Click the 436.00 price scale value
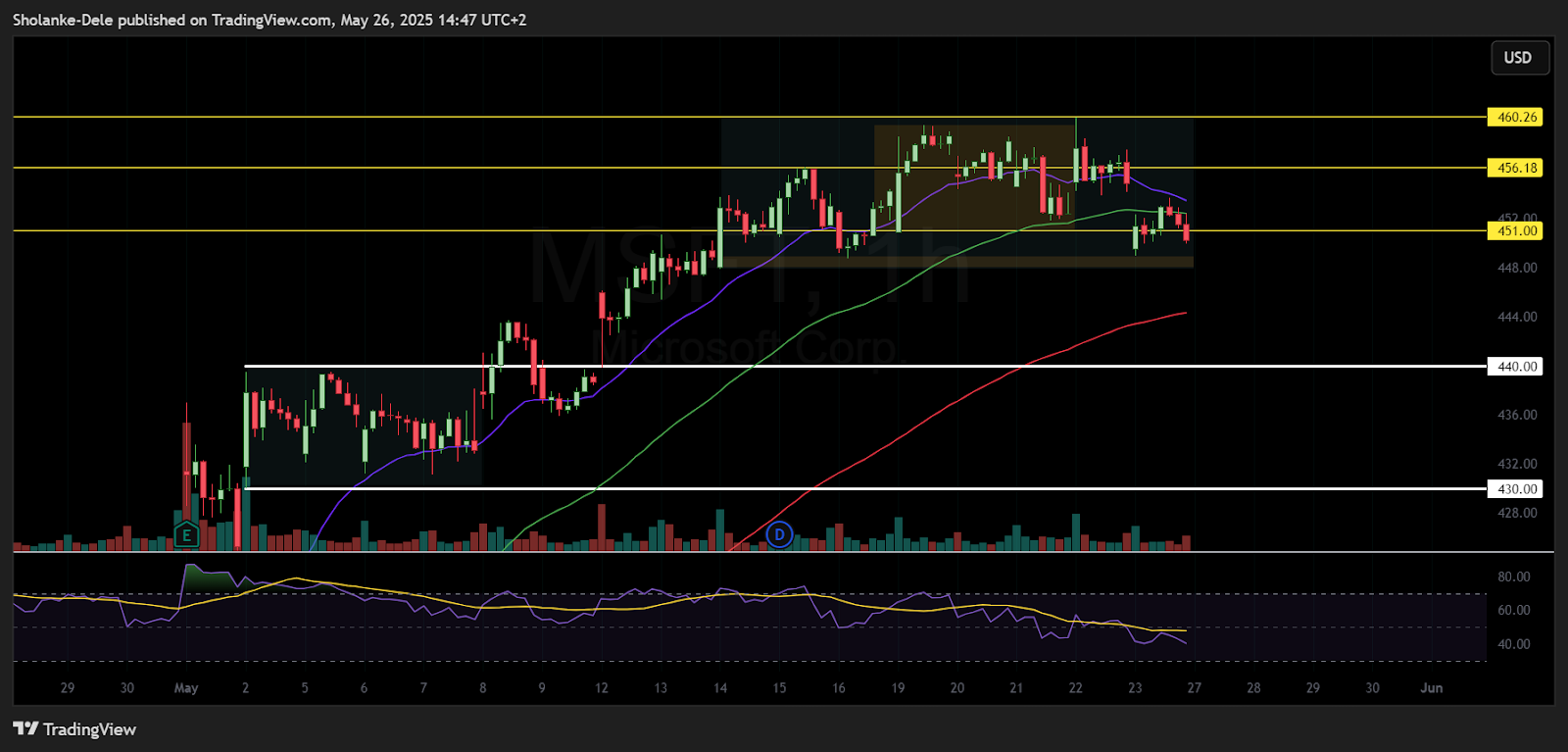 [1517, 415]
